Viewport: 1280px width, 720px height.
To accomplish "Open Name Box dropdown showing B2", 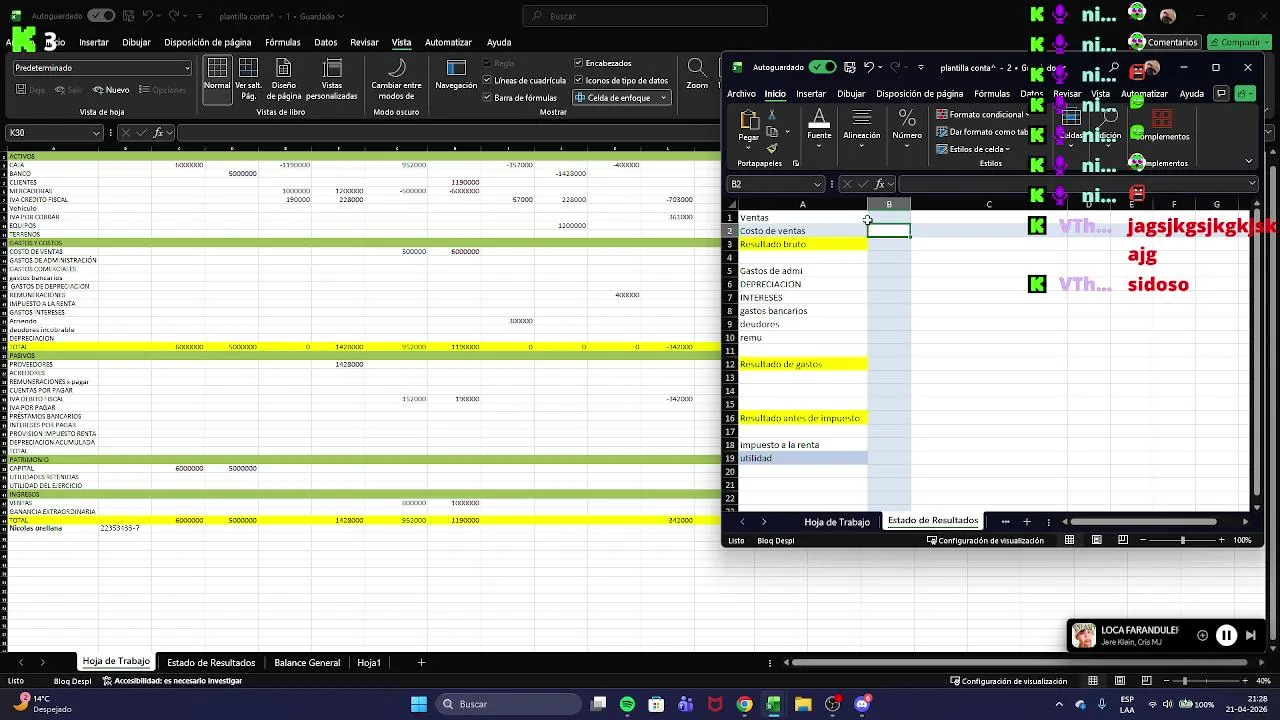I will click(817, 184).
